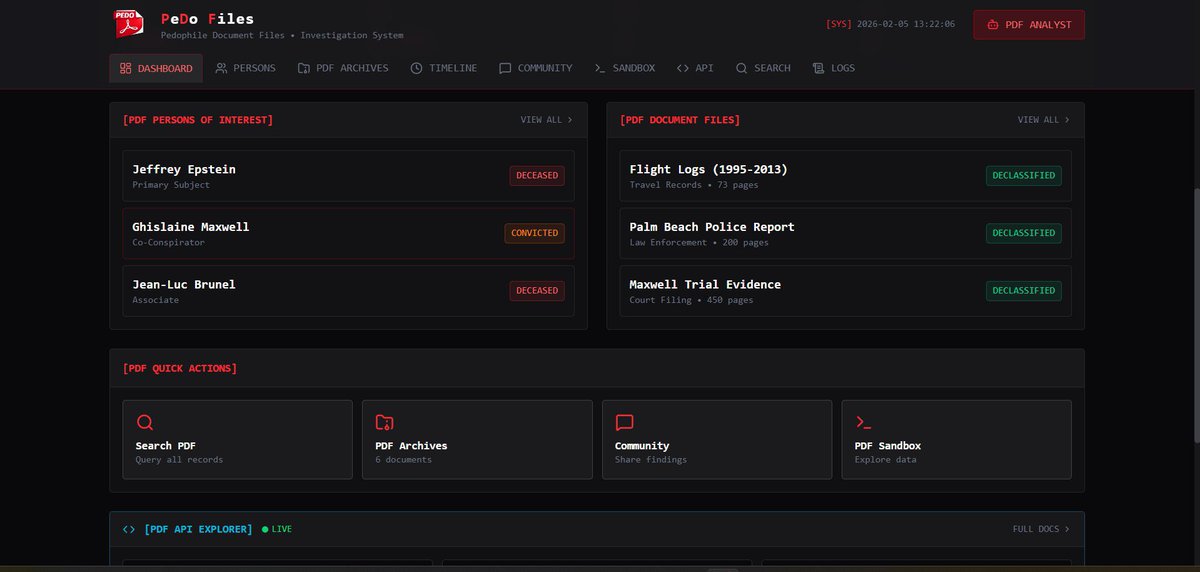Viewport: 1200px width, 572px height.
Task: Switch to the Community tab
Action: tap(536, 68)
